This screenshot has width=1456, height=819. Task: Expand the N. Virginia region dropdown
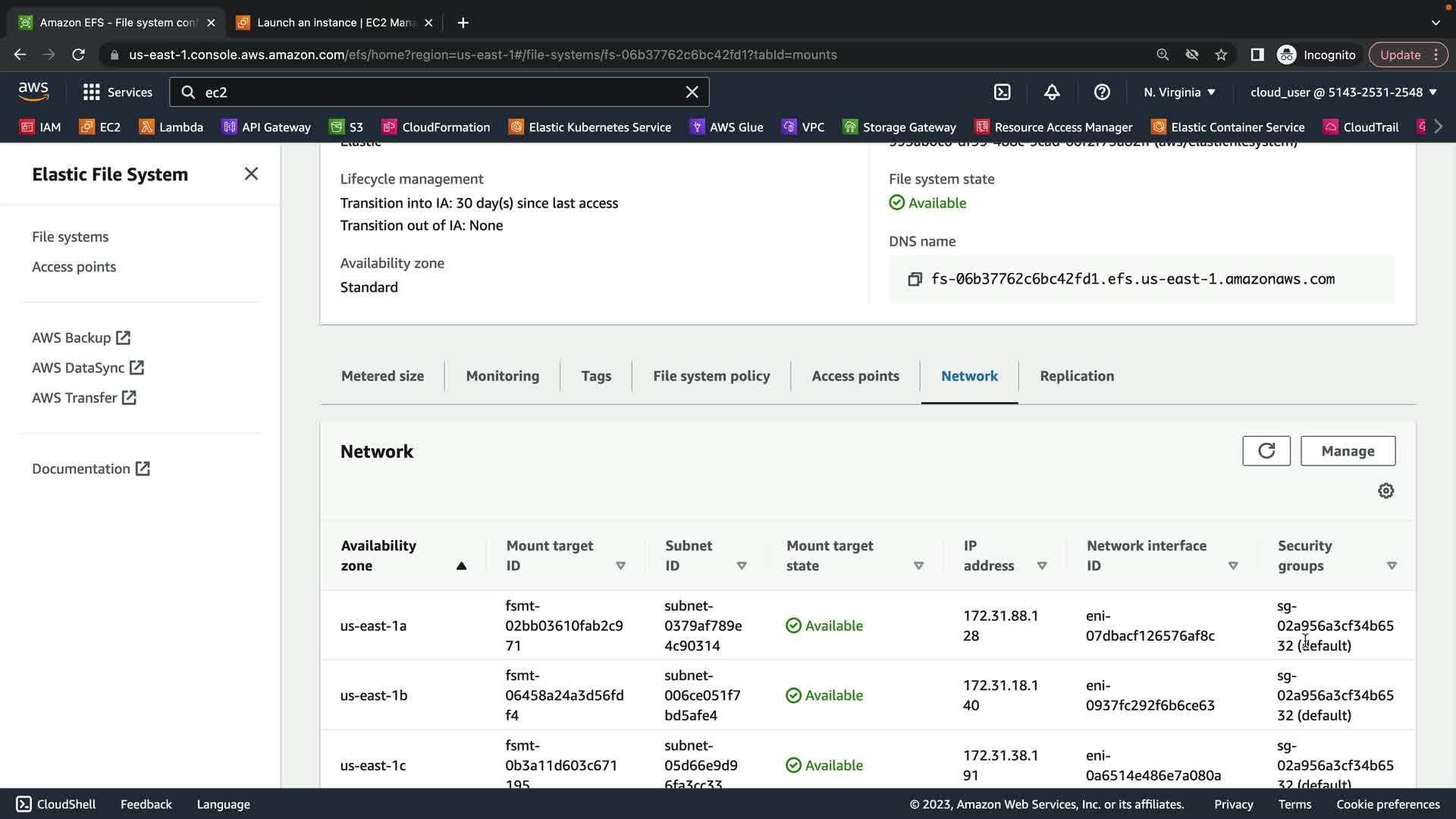(1179, 92)
